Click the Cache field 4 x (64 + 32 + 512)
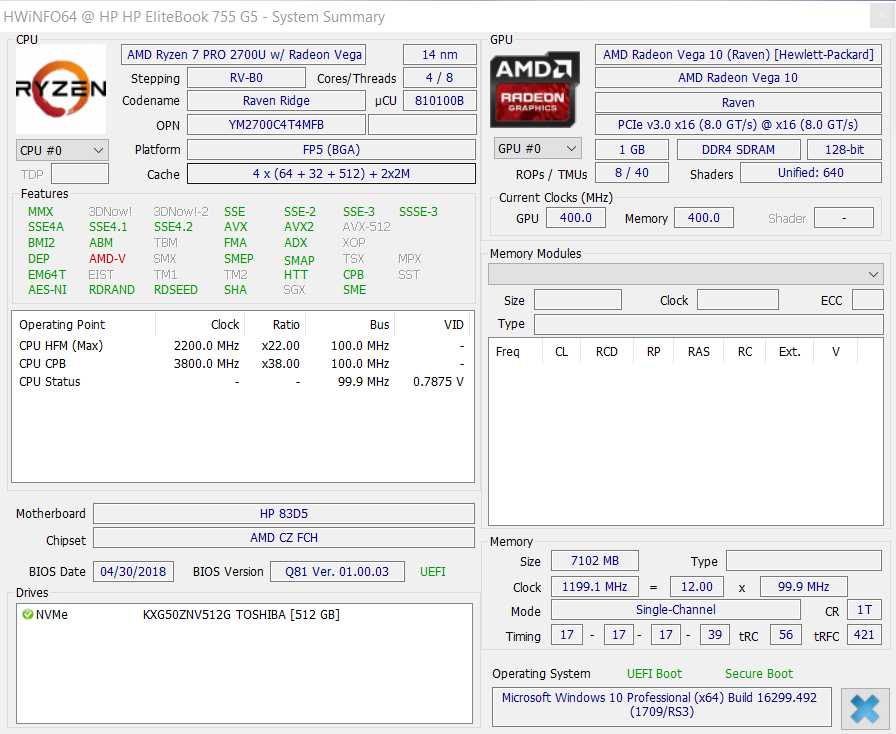Screen dimensions: 896x734 [331, 174]
